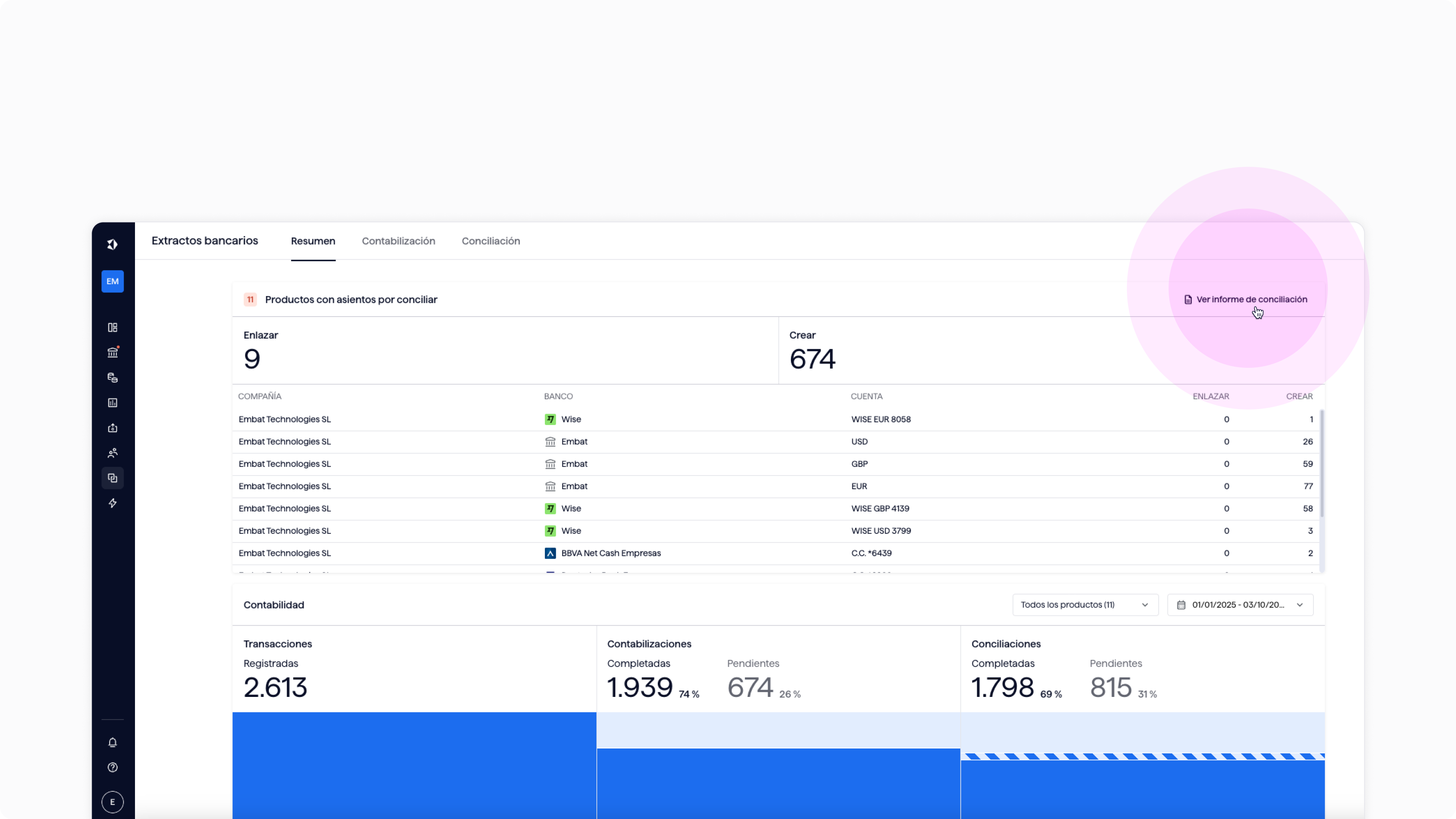Open the dashboard layout icon in sidebar

coord(113,328)
